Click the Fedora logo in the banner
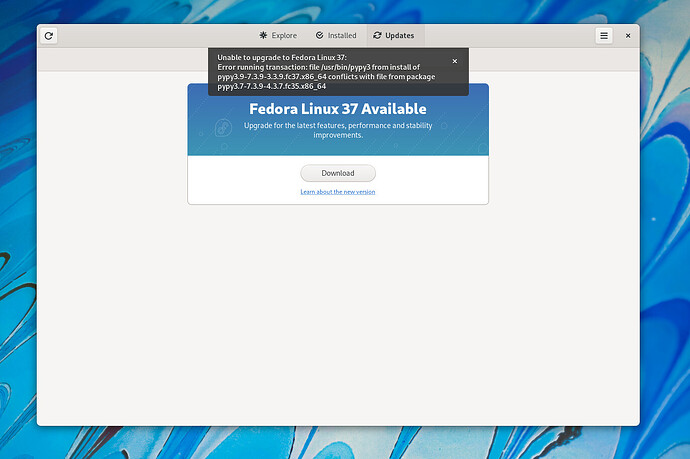 pos(223,128)
